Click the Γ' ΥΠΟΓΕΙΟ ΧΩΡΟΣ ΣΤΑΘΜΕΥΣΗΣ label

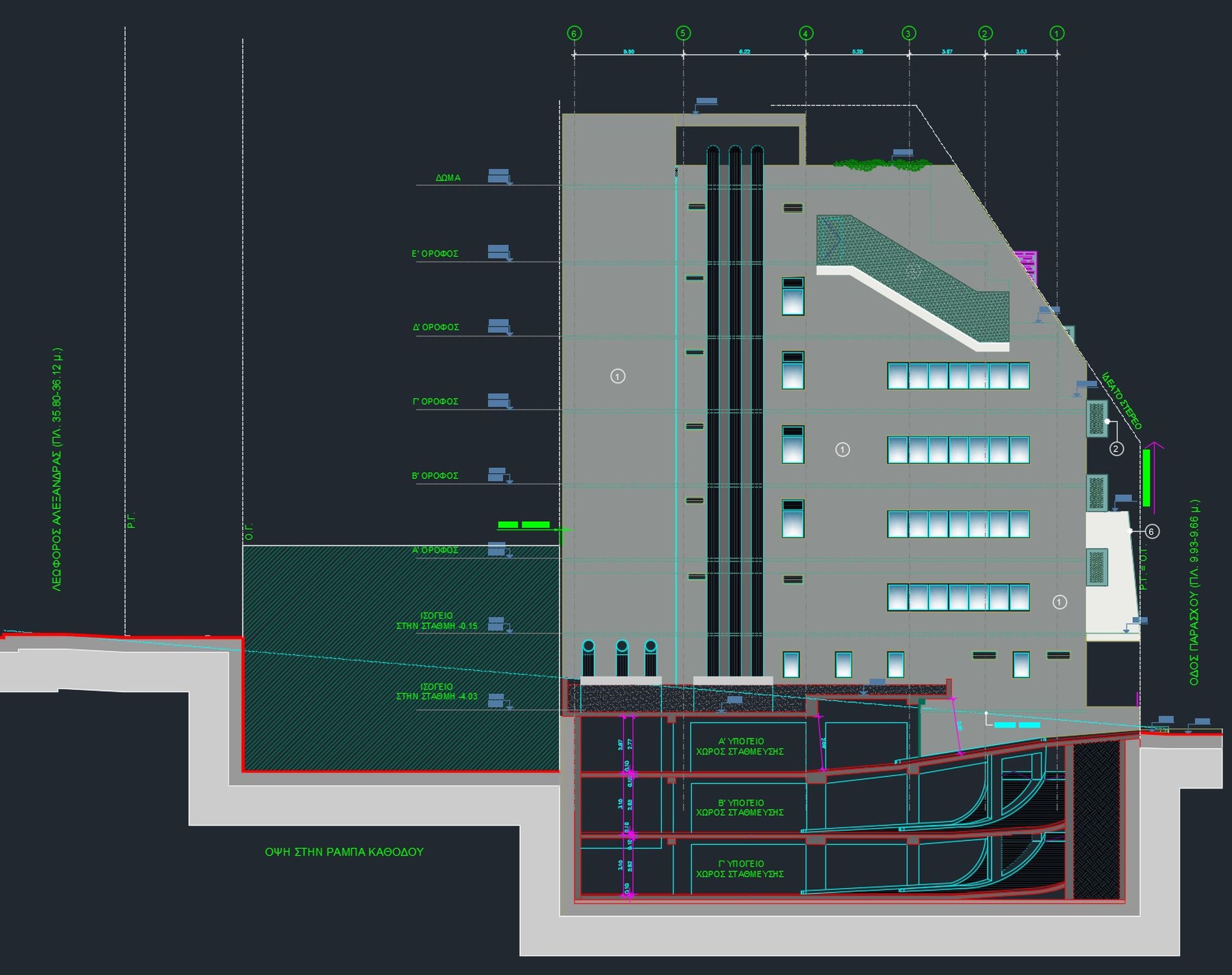pyautogui.click(x=740, y=869)
